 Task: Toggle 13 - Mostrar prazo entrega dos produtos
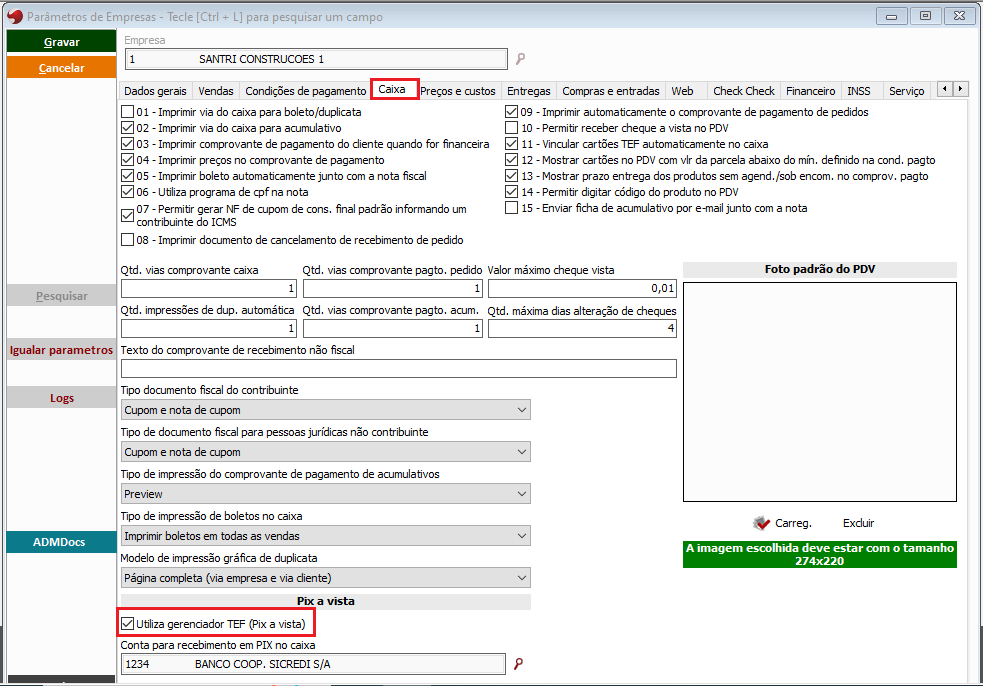click(511, 176)
